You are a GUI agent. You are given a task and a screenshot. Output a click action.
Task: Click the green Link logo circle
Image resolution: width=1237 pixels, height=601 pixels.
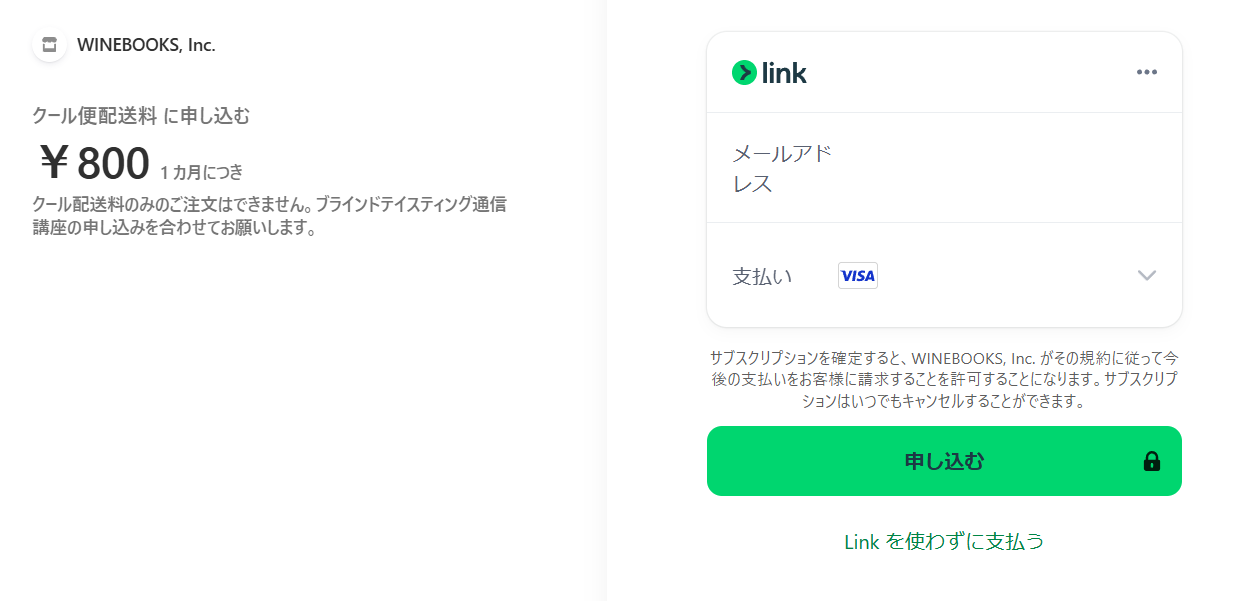(744, 72)
